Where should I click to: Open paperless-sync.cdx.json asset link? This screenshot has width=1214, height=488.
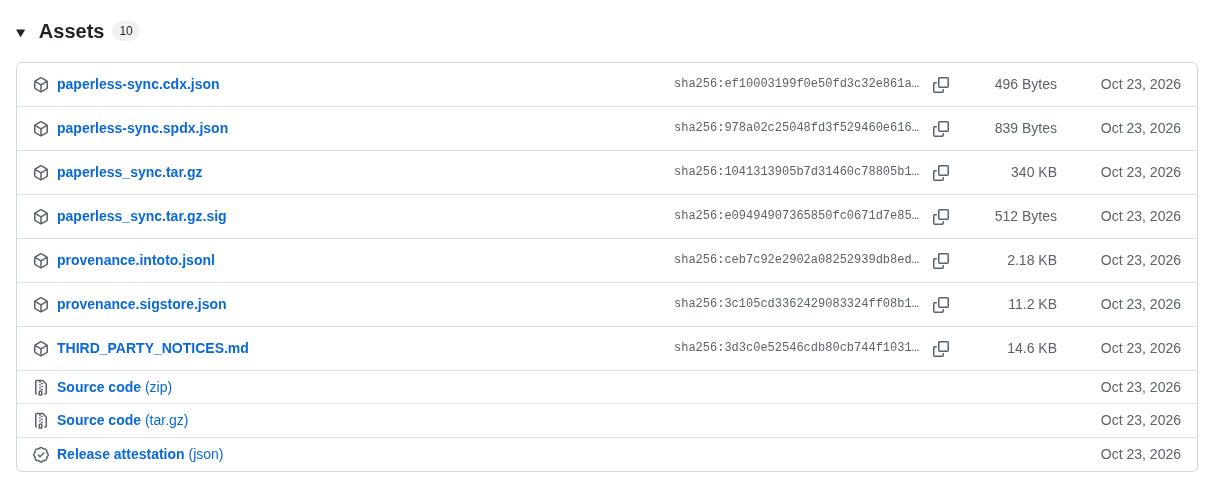[138, 84]
